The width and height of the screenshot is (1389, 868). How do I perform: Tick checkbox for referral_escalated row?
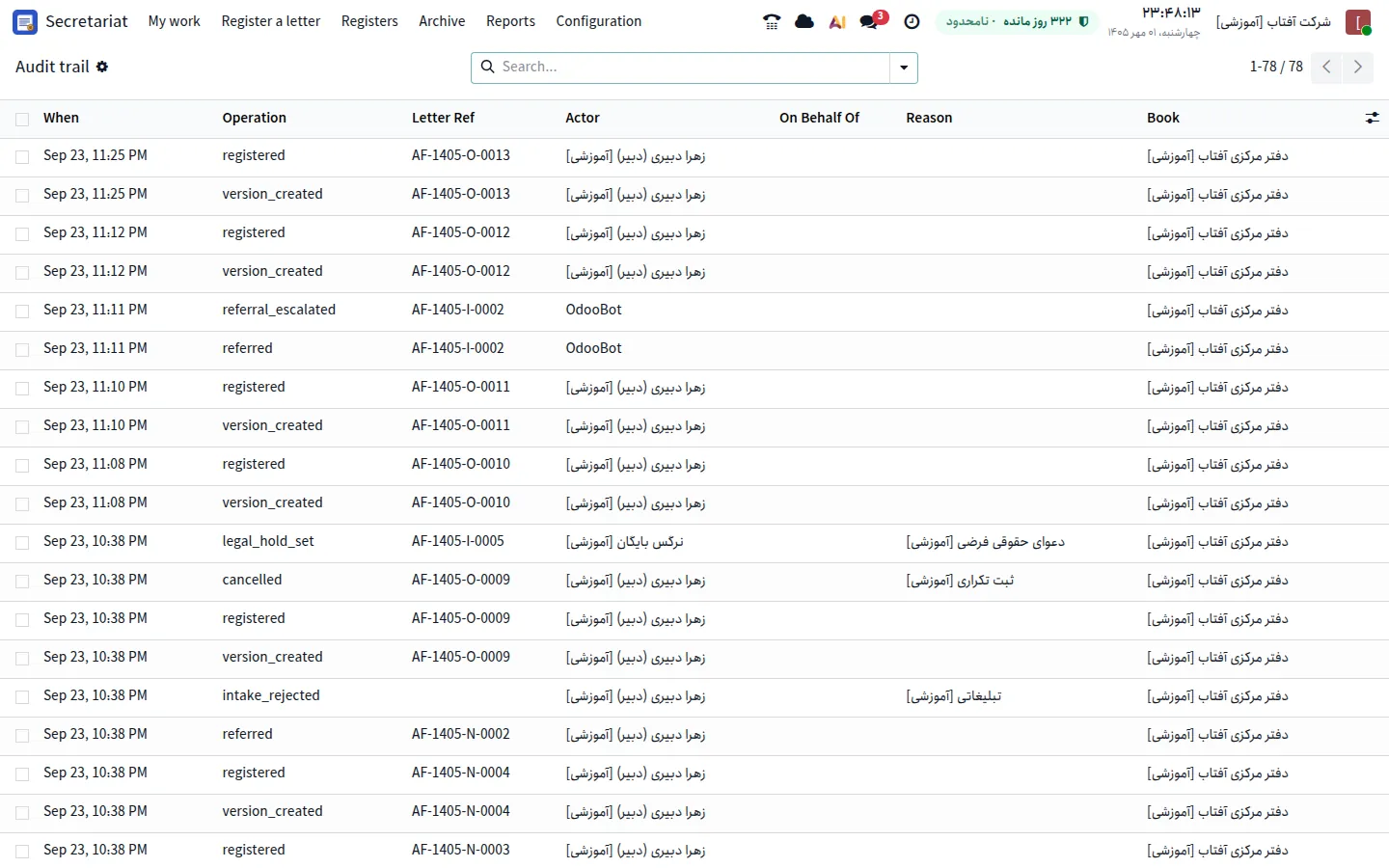22,311
